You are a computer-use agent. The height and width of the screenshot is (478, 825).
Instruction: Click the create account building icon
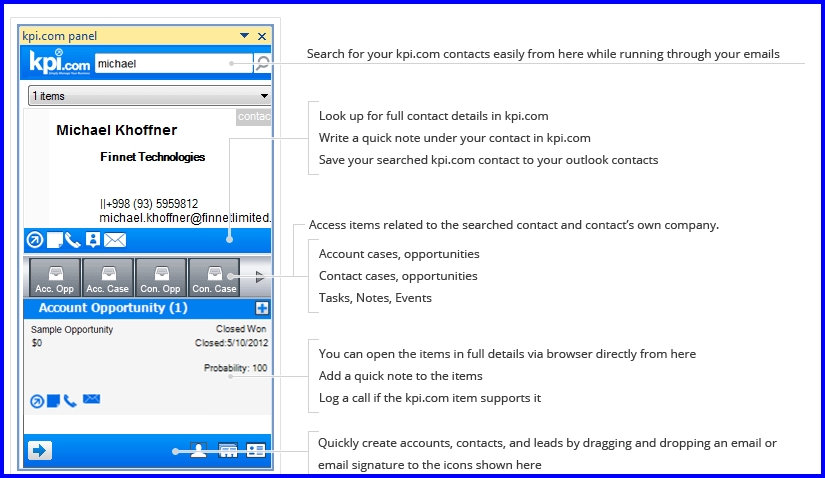coord(228,450)
